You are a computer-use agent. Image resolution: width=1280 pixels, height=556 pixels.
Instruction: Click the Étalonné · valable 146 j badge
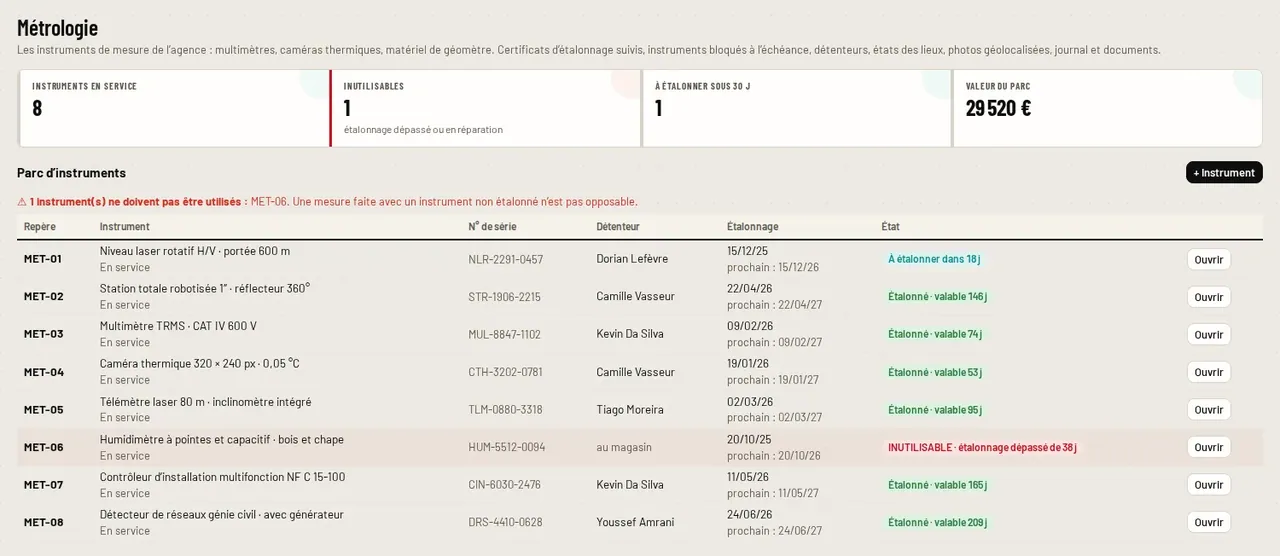click(937, 297)
